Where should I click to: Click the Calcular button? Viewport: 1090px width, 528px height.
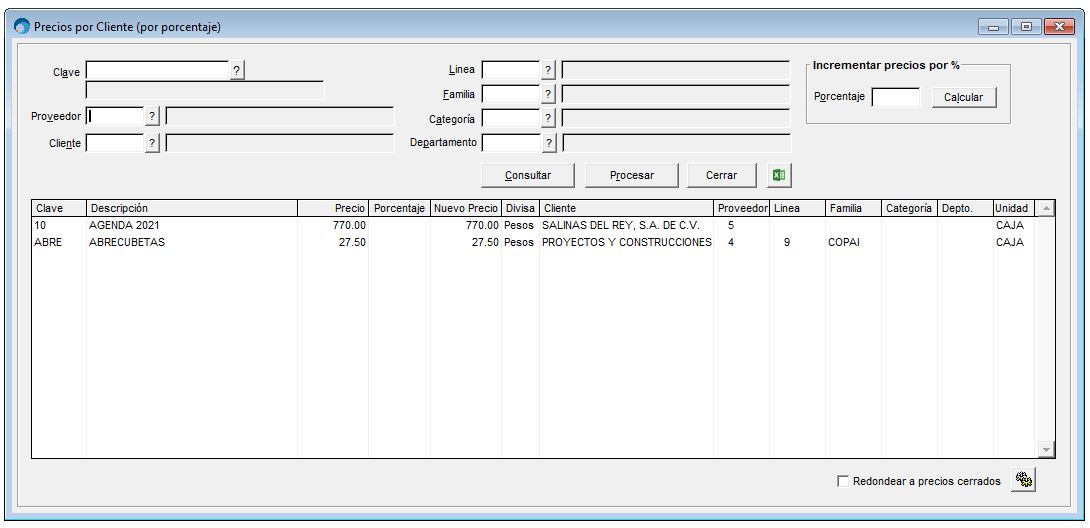(963, 97)
